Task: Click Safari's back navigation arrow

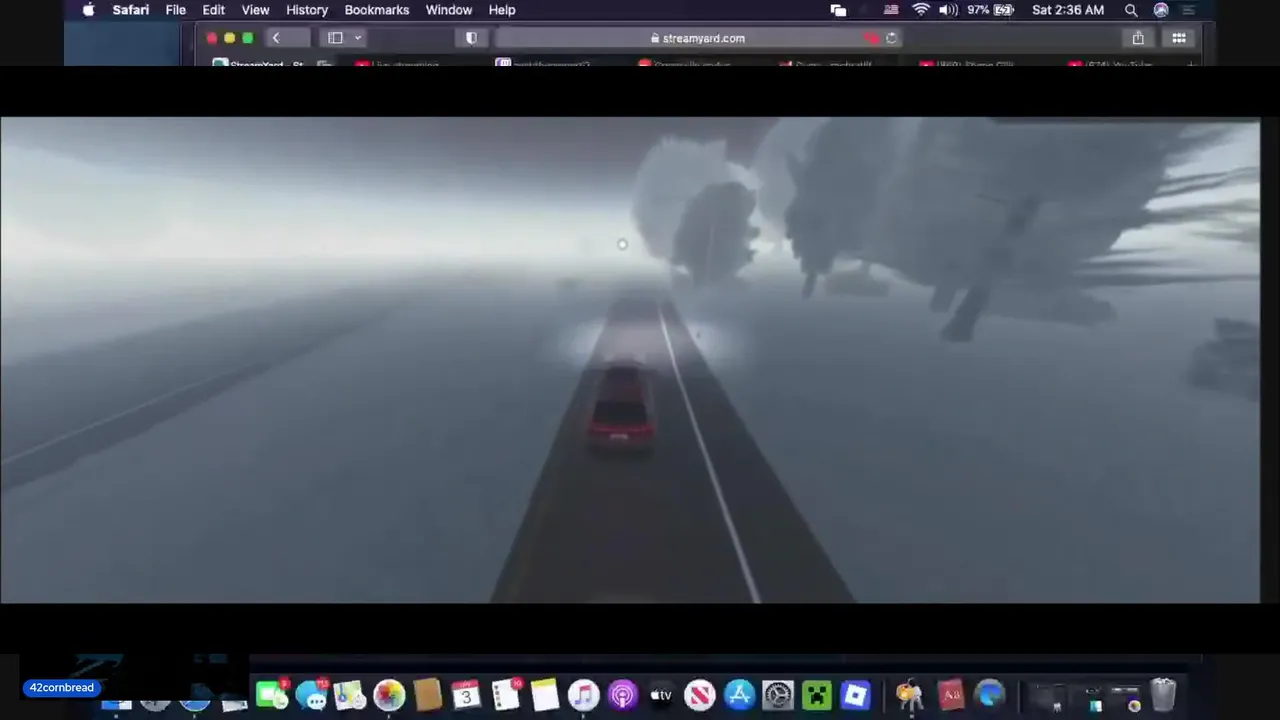Action: tap(276, 38)
